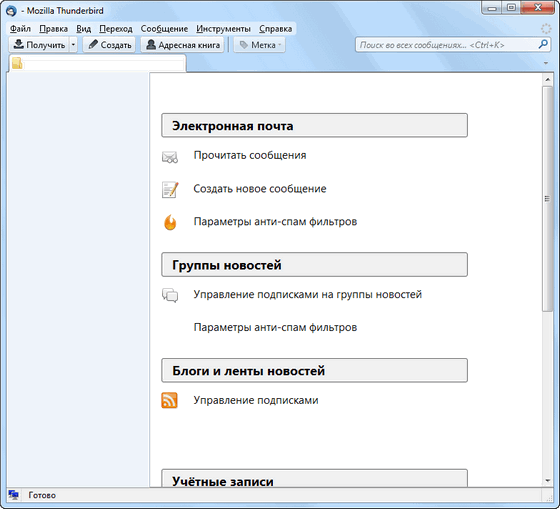Click the Создать новое сообщение link
The image size is (560, 509).
click(260, 189)
